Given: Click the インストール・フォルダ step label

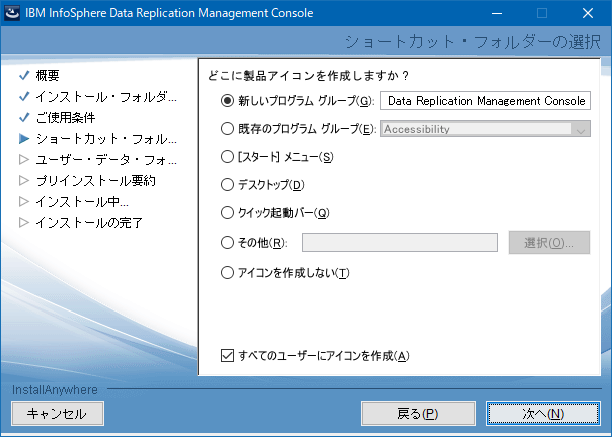Looking at the screenshot, I should (106, 96).
